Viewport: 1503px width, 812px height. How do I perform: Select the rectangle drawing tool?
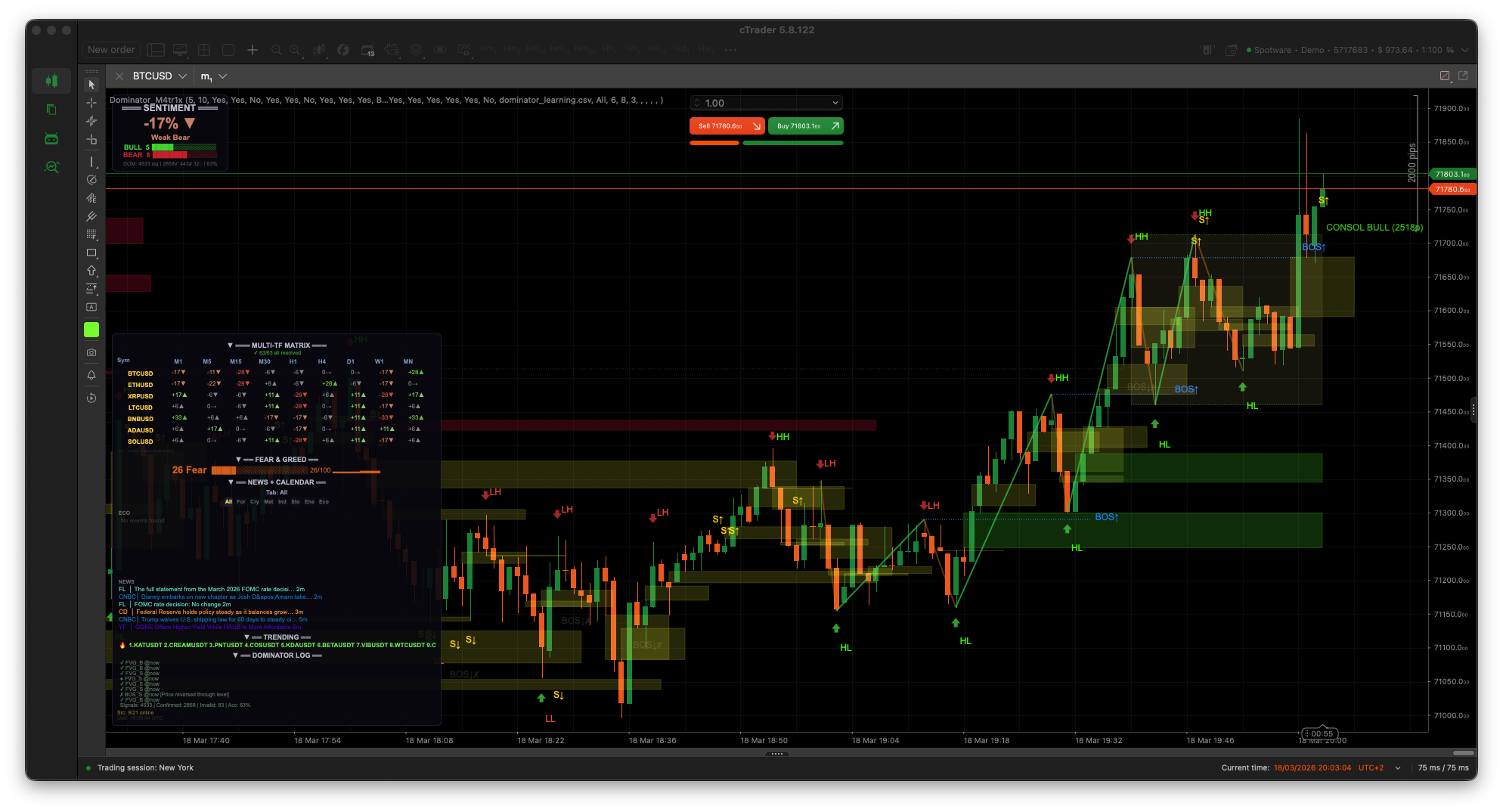tap(91, 253)
